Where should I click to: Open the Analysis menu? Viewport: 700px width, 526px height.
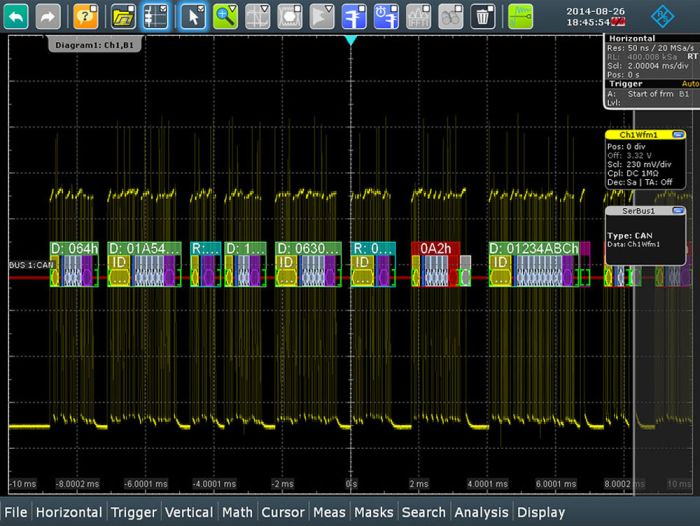481,512
